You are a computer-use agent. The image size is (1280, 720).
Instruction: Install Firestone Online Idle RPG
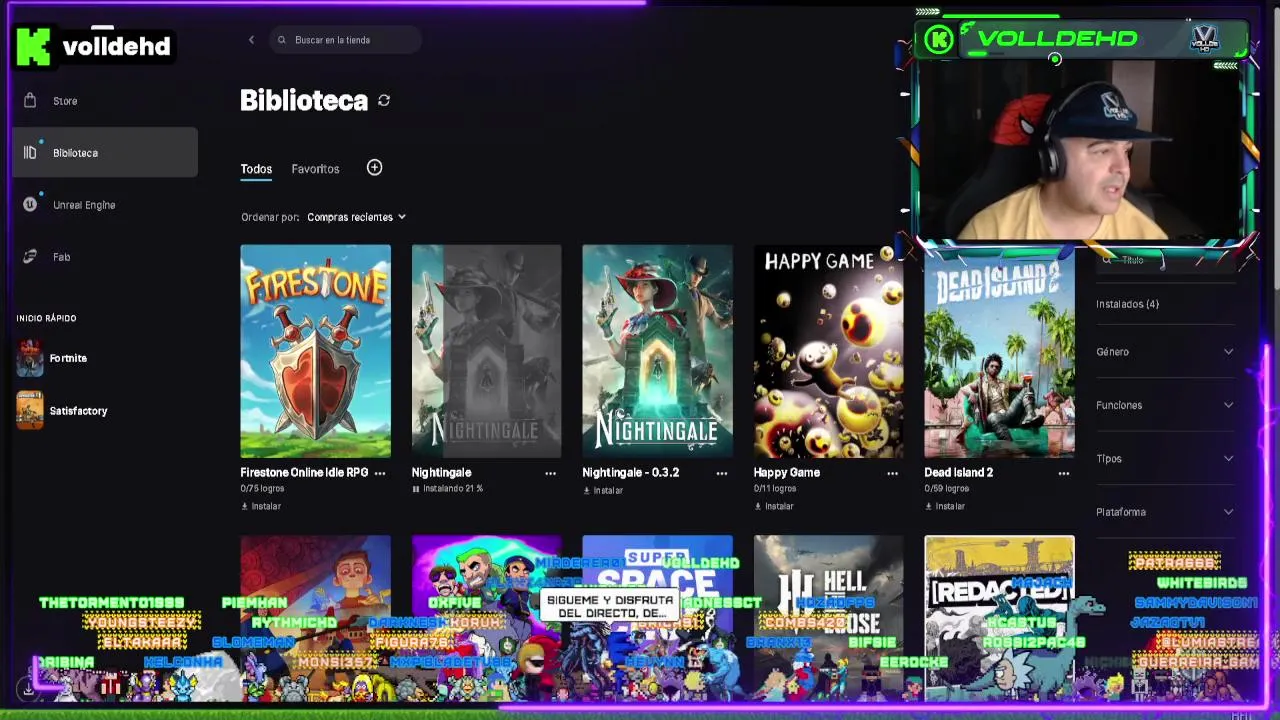click(x=261, y=506)
